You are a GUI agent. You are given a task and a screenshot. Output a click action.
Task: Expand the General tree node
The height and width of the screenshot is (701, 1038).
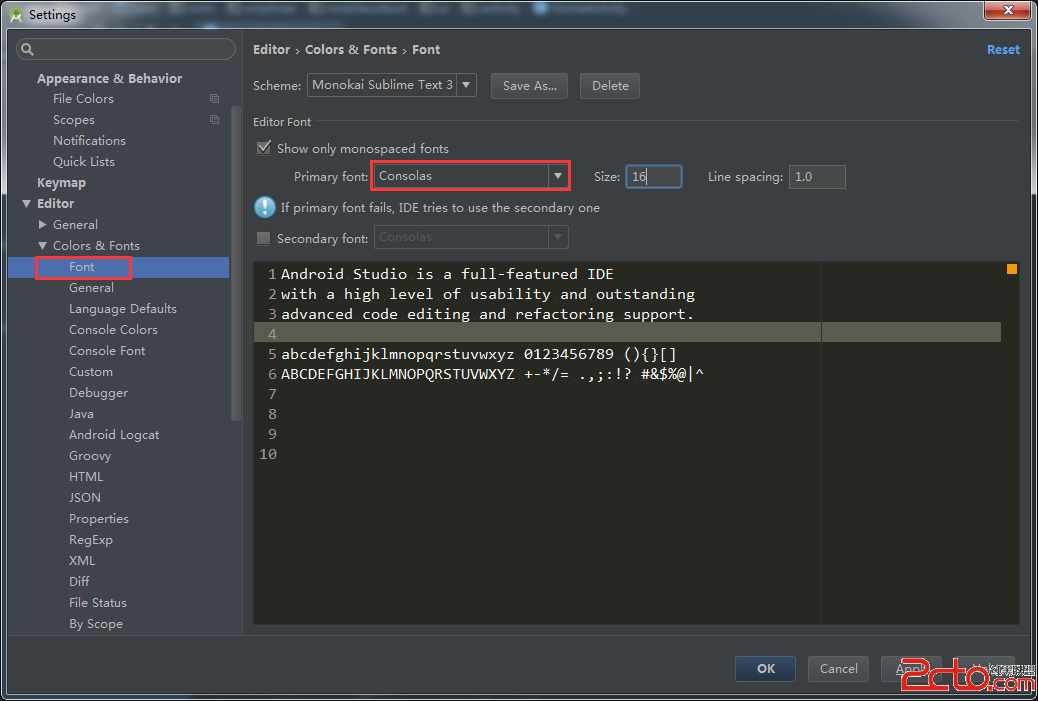coord(43,225)
